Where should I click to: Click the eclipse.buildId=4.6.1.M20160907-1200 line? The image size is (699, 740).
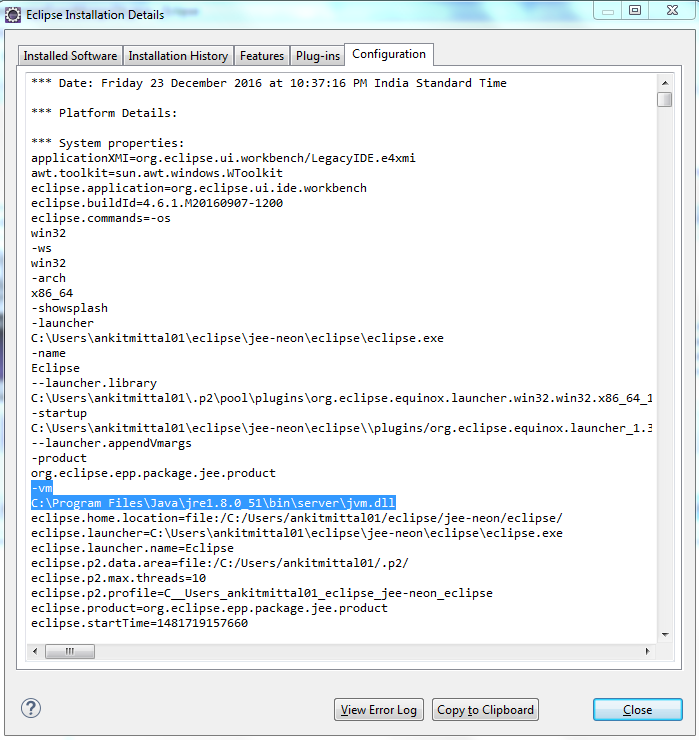tap(157, 203)
